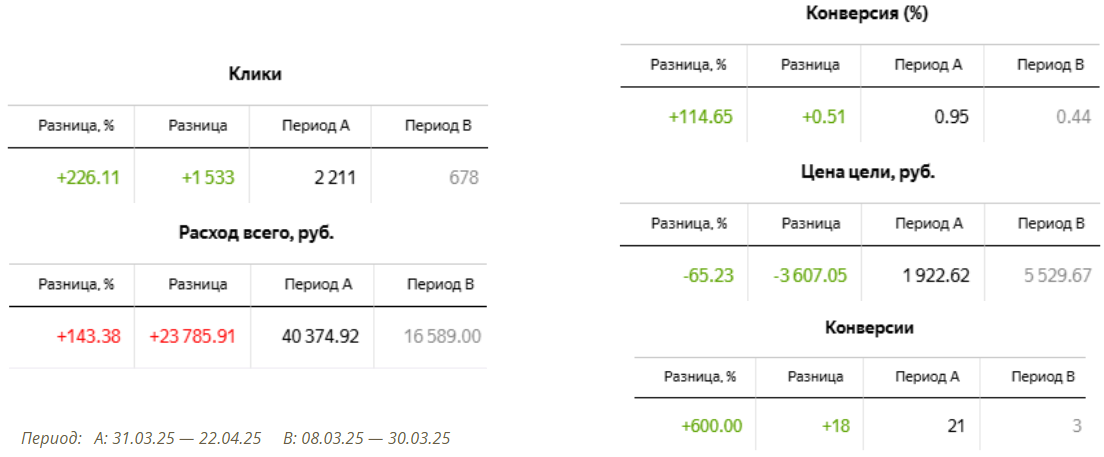
Task: Click the +226.11 percent difference in Клики
Action: pyautogui.click(x=88, y=178)
